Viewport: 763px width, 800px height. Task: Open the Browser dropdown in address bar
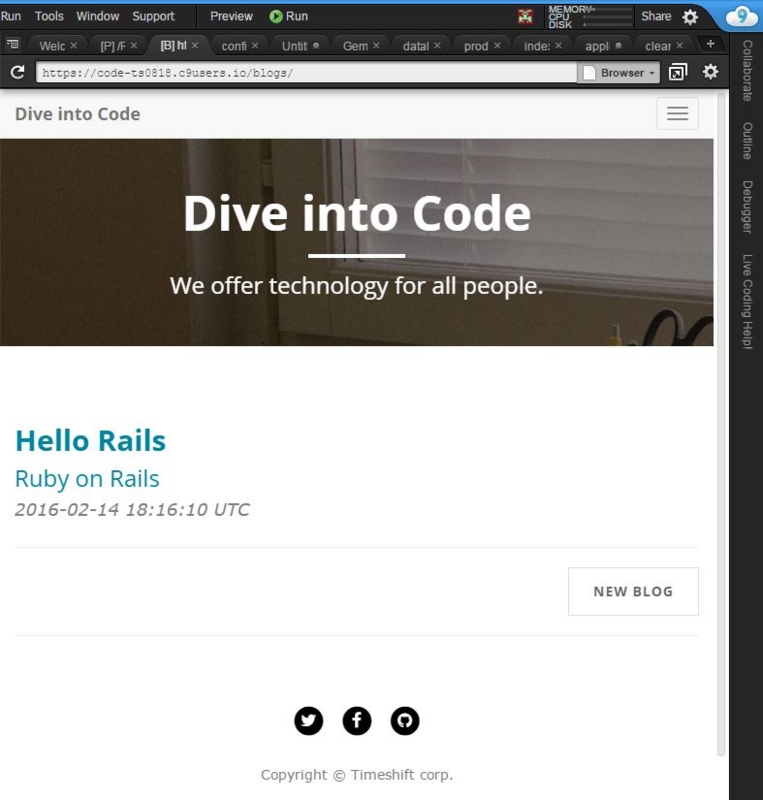click(x=619, y=72)
